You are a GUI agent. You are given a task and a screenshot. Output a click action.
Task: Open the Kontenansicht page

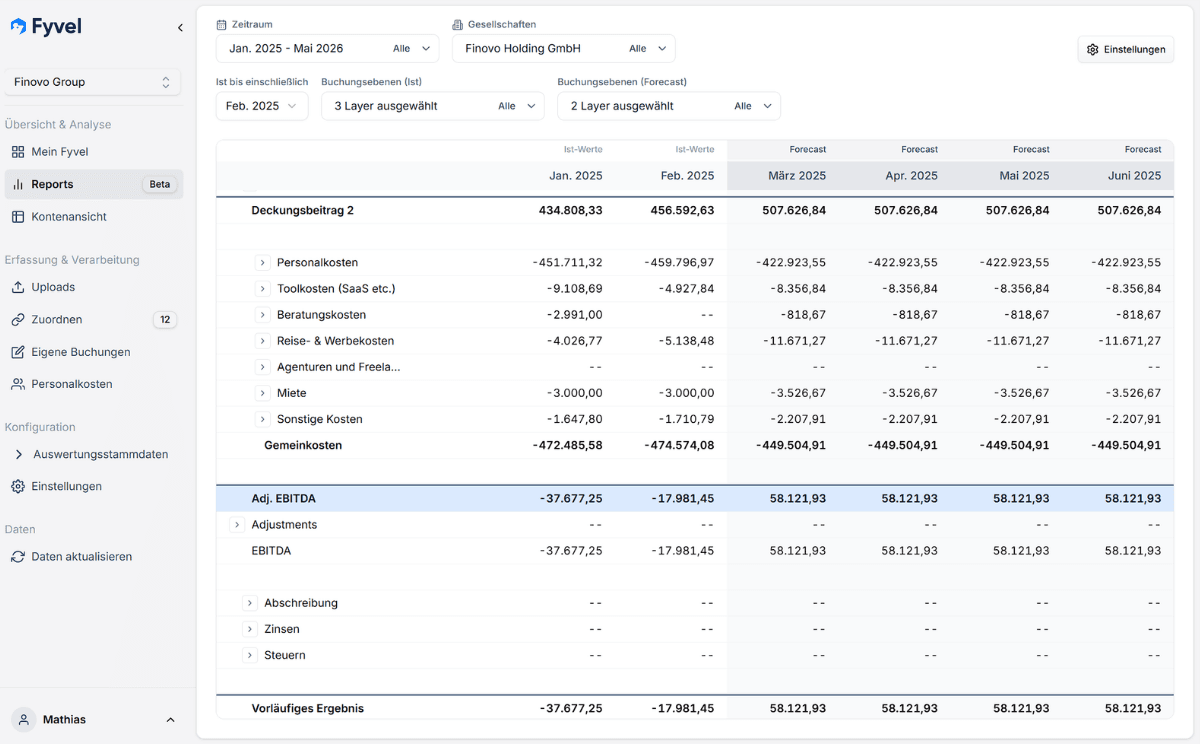click(93, 217)
